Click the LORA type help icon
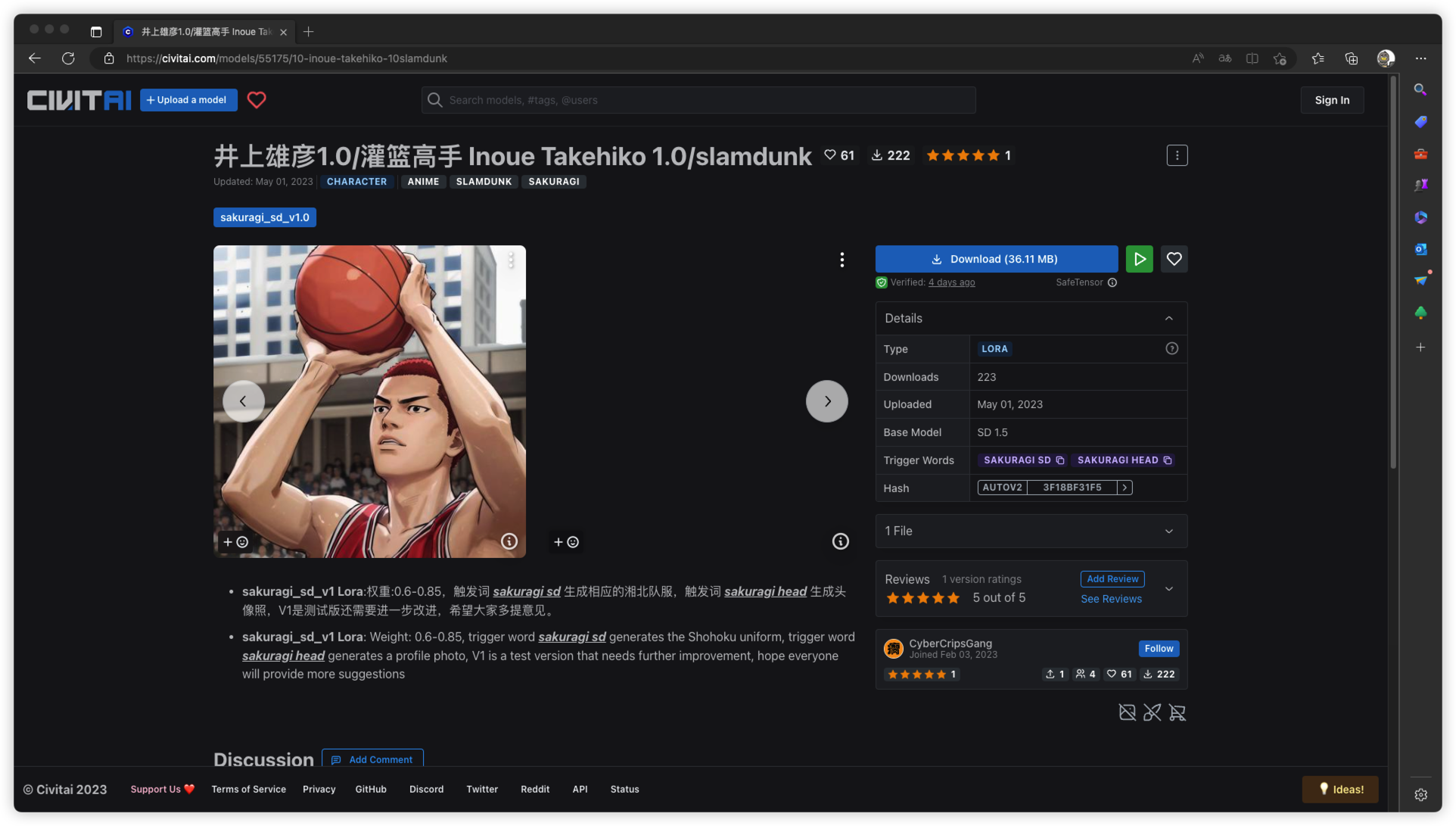 (x=1171, y=348)
